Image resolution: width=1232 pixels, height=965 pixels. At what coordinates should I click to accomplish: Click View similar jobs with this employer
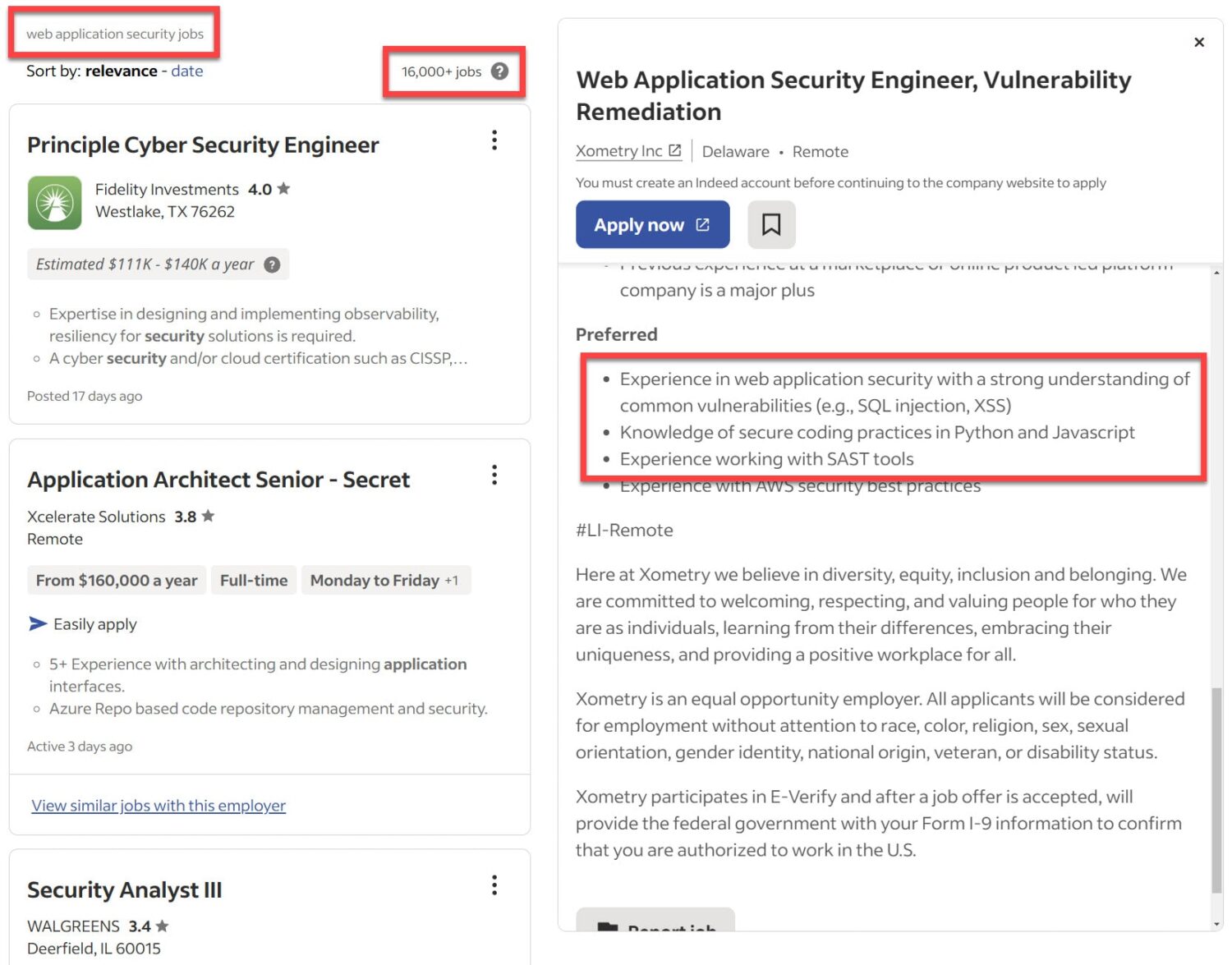click(159, 806)
